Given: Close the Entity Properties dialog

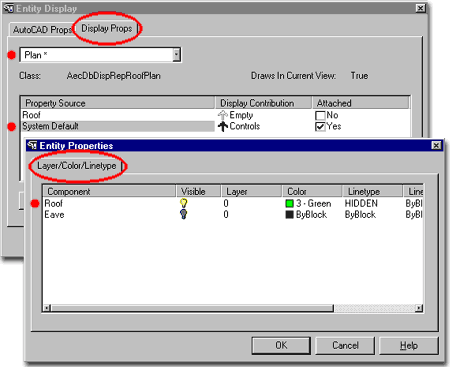Looking at the screenshot, I should click(x=436, y=145).
